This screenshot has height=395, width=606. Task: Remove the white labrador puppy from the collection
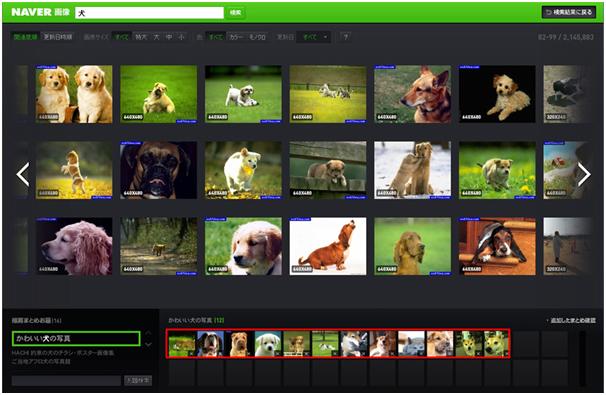(x=277, y=353)
